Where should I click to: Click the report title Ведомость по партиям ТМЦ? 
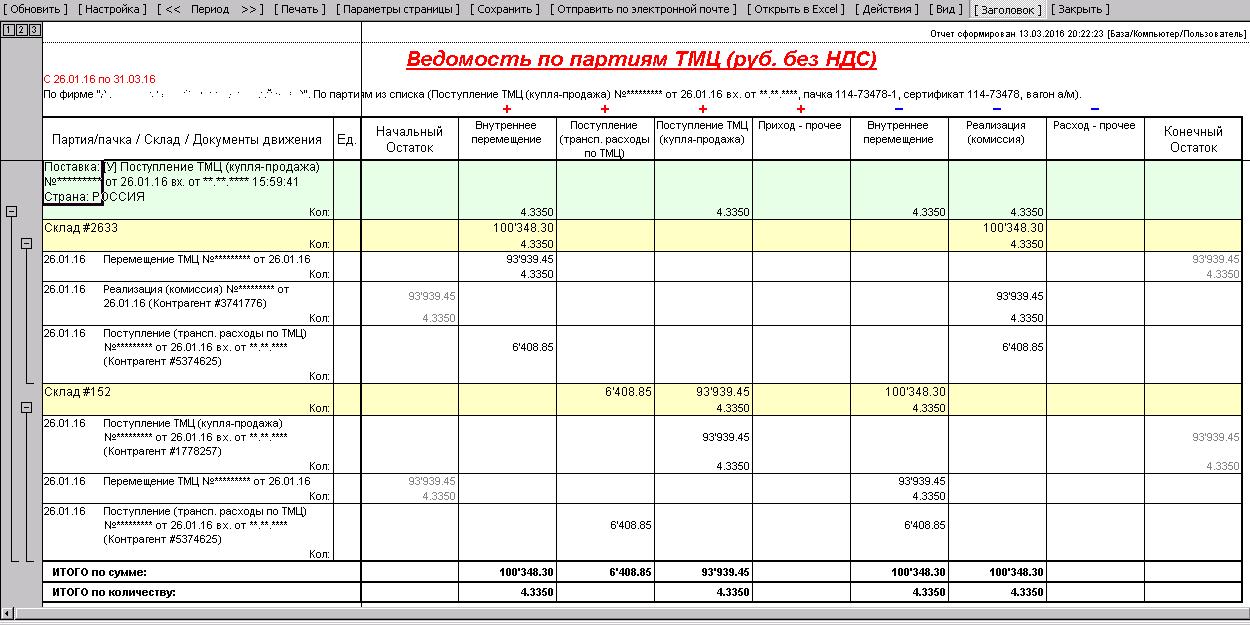pyautogui.click(x=641, y=59)
